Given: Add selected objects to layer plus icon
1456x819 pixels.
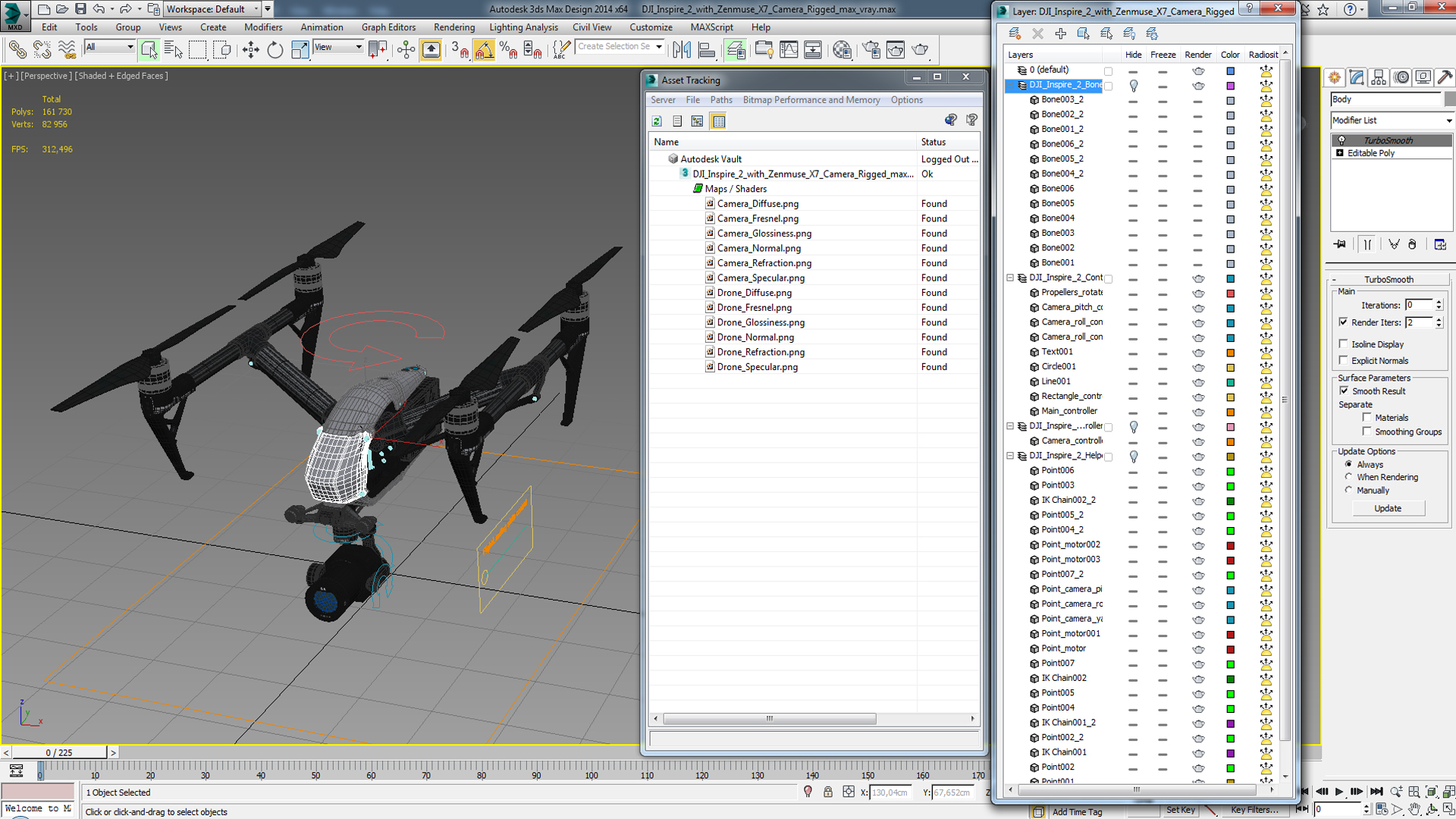Looking at the screenshot, I should tap(1060, 33).
